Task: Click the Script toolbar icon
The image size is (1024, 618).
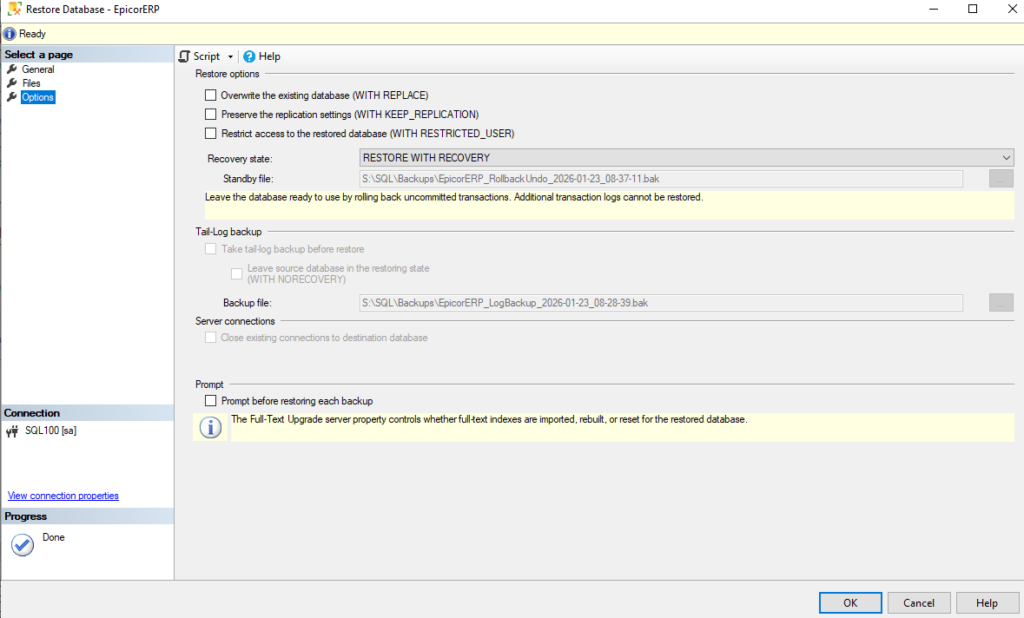Action: 184,57
